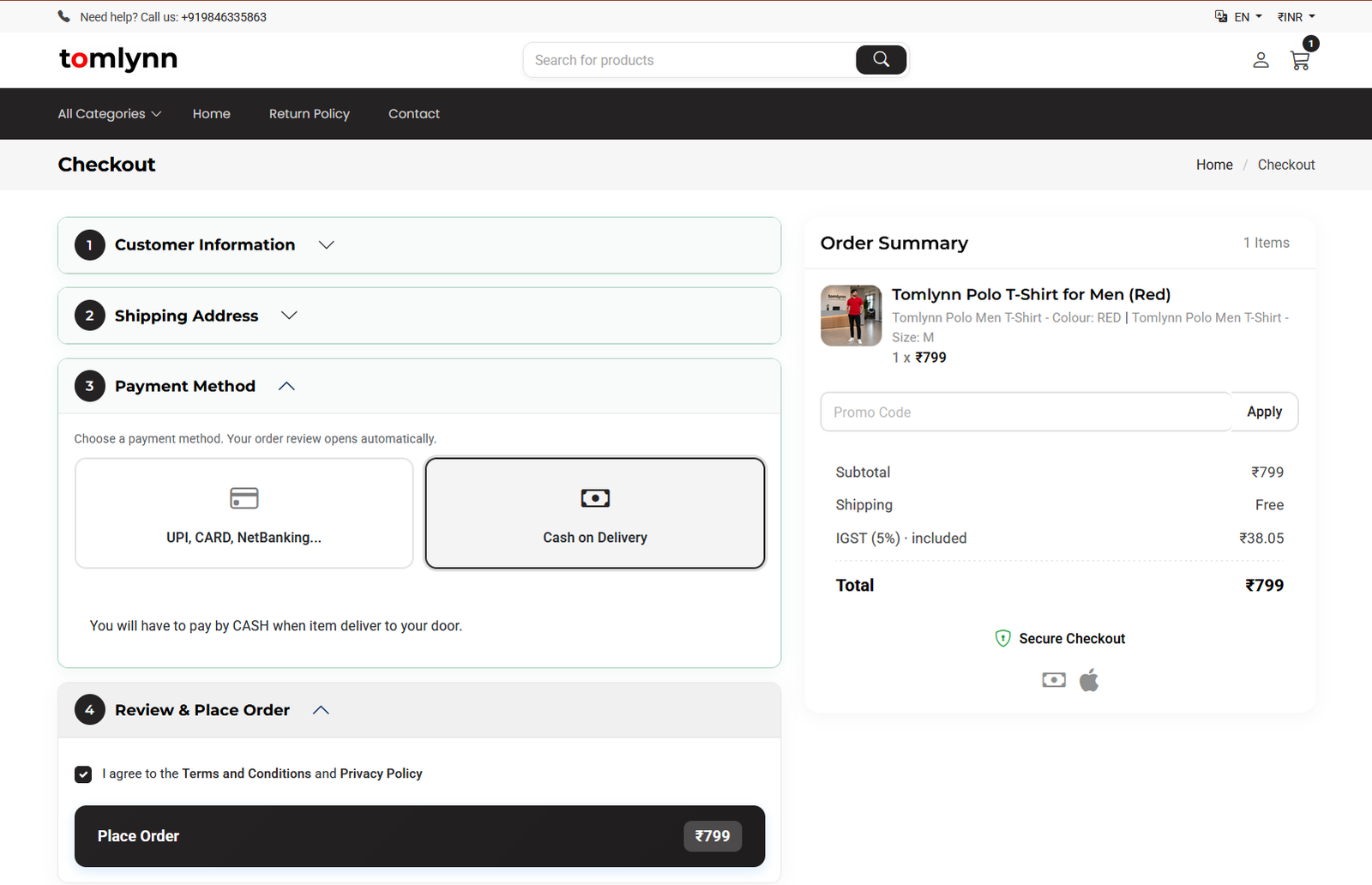Viewport: 1372px width, 885px height.
Task: Open the All Categories dropdown
Action: 109,114
